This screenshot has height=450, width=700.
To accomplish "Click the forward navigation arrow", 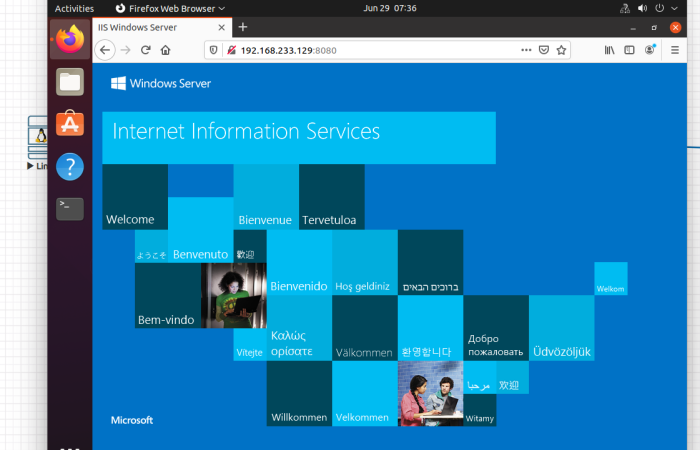I will tap(125, 50).
